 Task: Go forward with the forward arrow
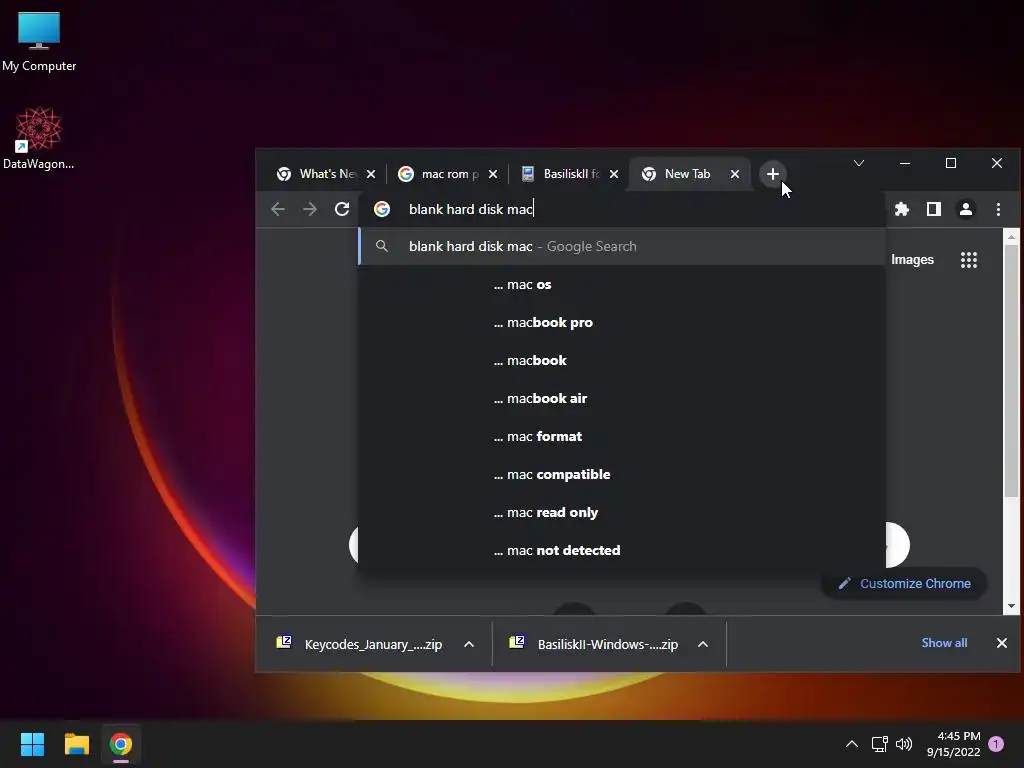click(x=310, y=209)
